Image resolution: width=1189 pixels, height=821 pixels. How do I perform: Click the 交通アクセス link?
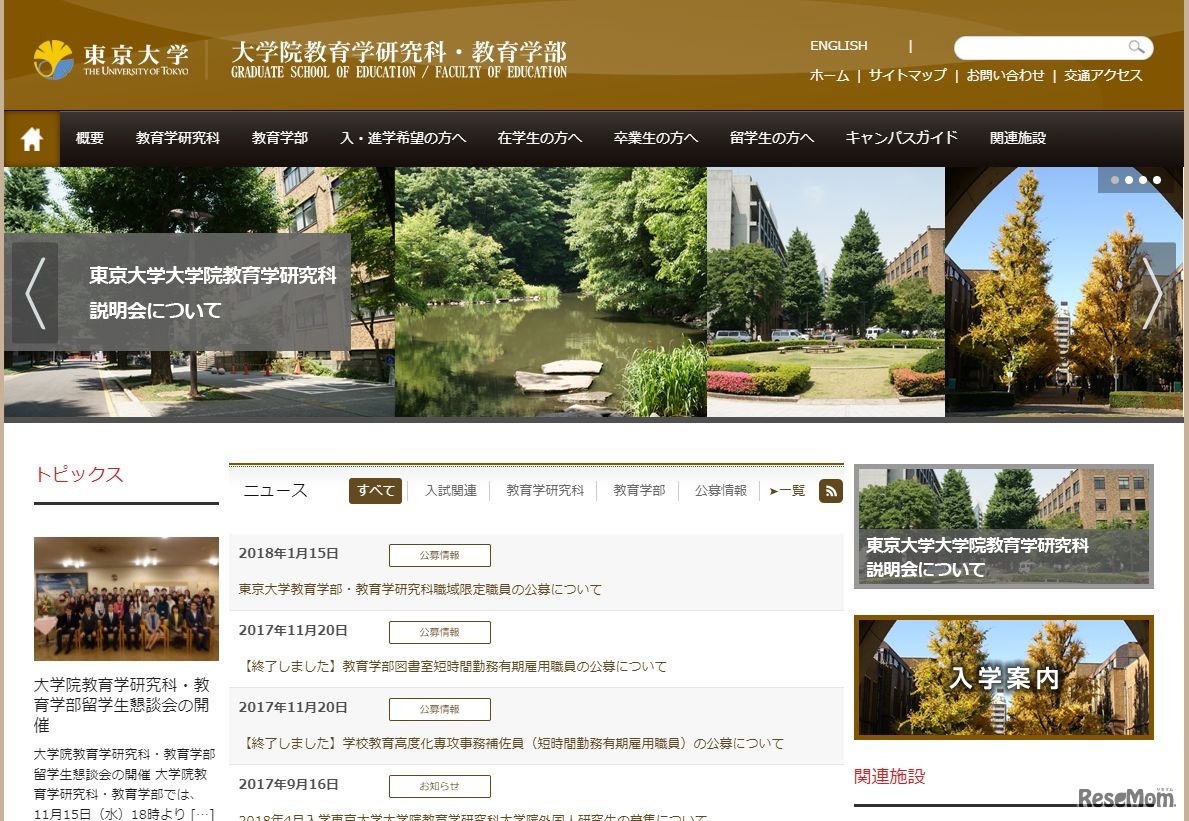click(x=1103, y=75)
